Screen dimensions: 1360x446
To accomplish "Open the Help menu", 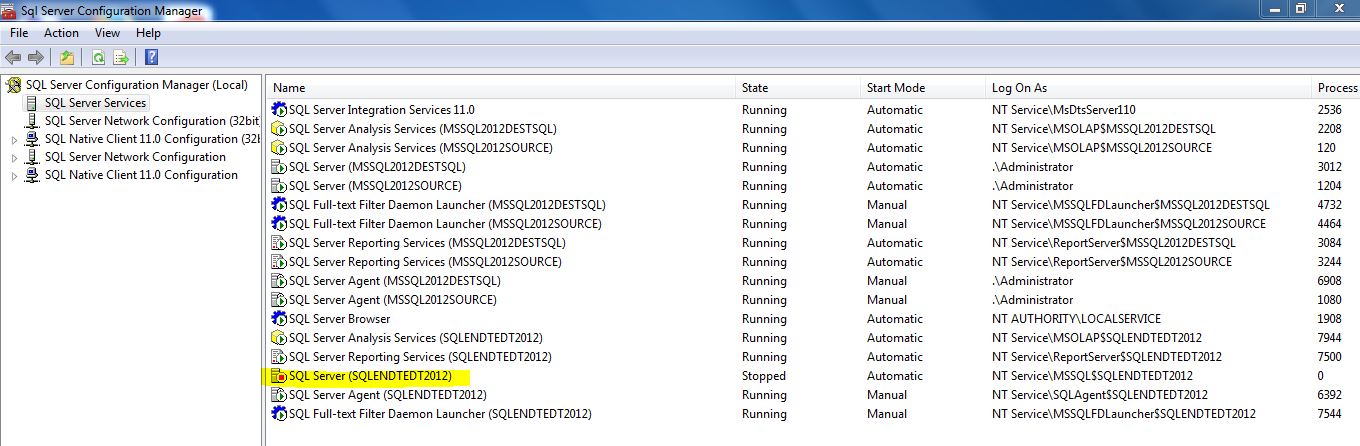I will [148, 33].
